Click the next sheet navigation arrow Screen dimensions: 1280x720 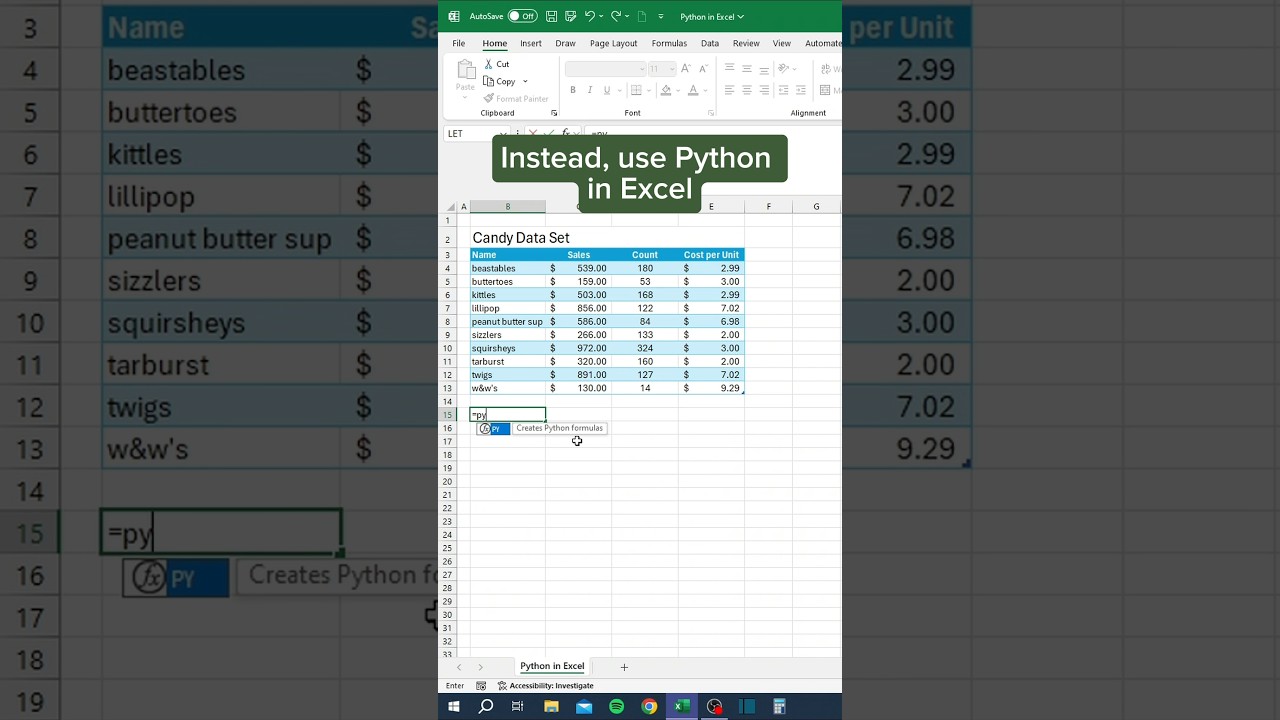click(x=480, y=667)
